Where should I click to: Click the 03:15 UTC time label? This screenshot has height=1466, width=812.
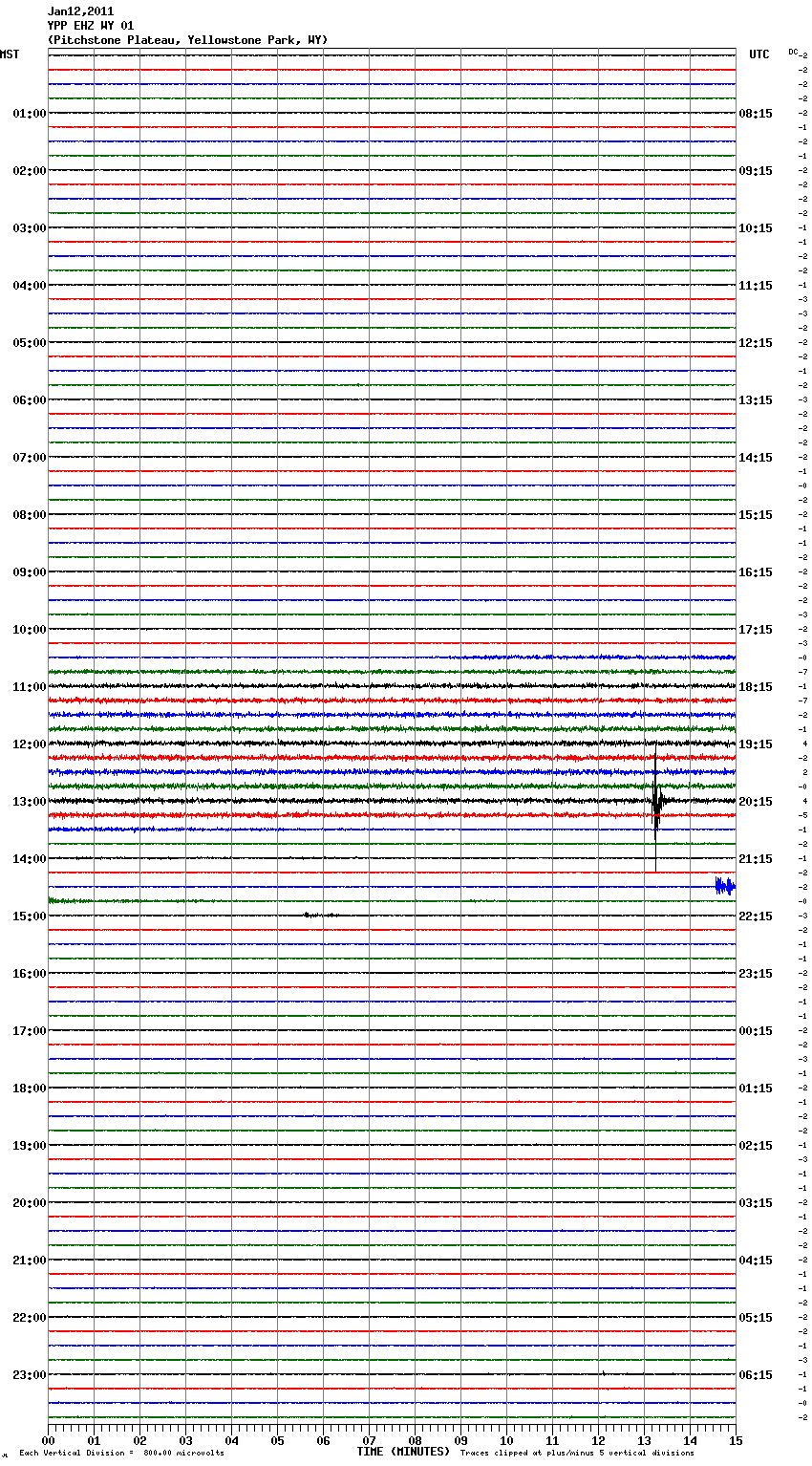pos(756,1203)
